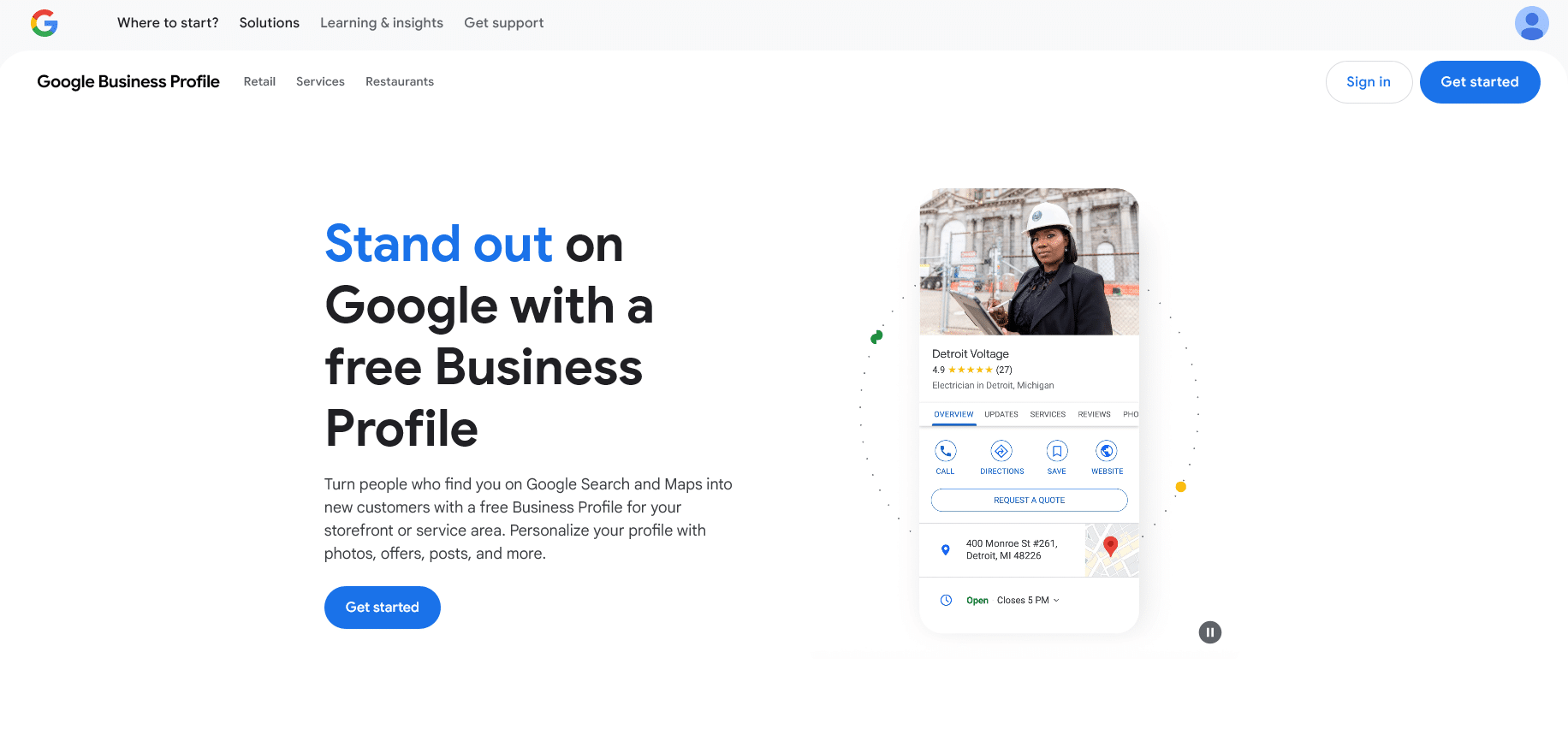Viewport: 1568px width, 741px height.
Task: Click the Directions icon in the profile card
Action: pos(1001,451)
